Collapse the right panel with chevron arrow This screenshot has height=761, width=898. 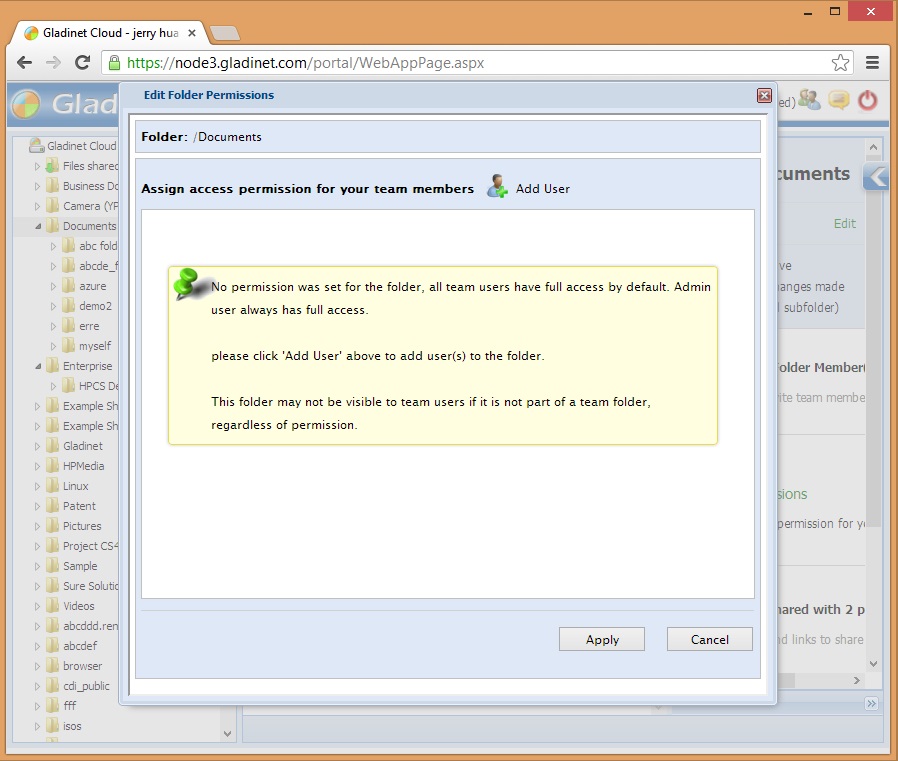click(876, 177)
